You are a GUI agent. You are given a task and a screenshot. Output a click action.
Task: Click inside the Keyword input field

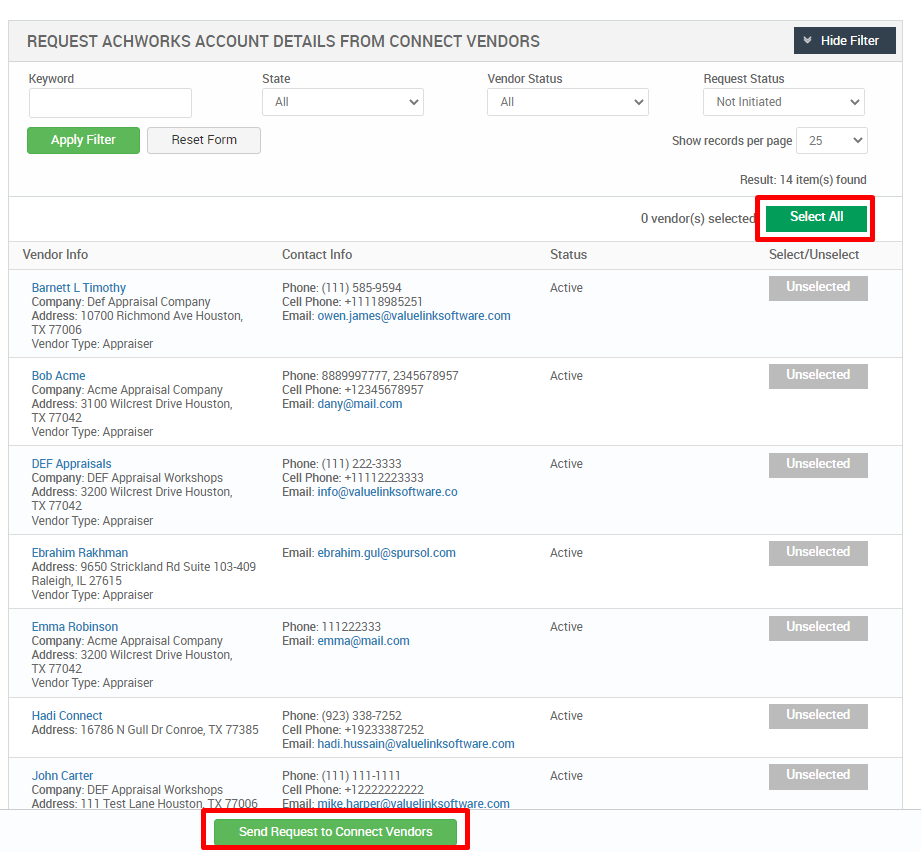[x=109, y=102]
